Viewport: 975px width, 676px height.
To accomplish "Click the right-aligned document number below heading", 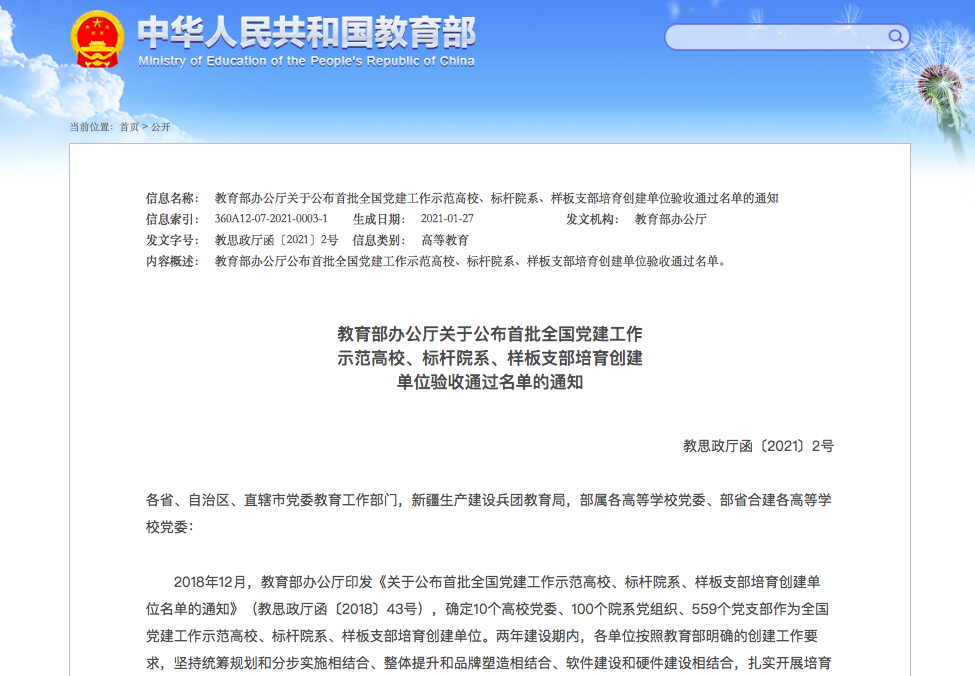I will 758,446.
